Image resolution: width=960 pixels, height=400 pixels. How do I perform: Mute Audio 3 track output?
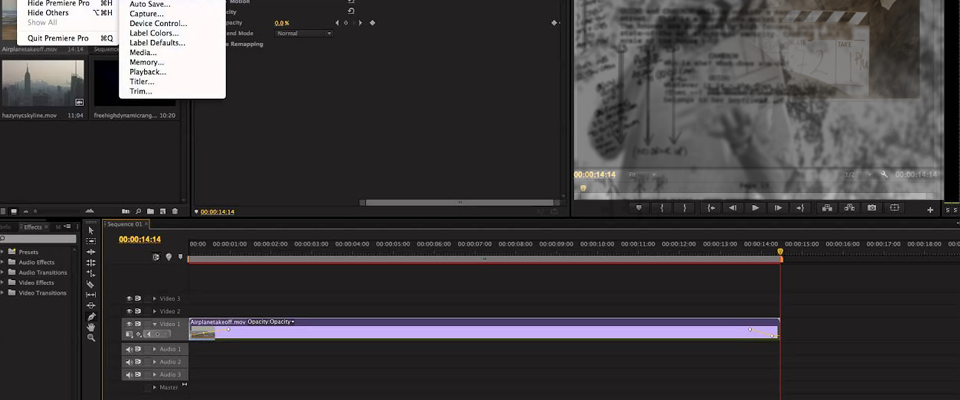click(x=129, y=375)
